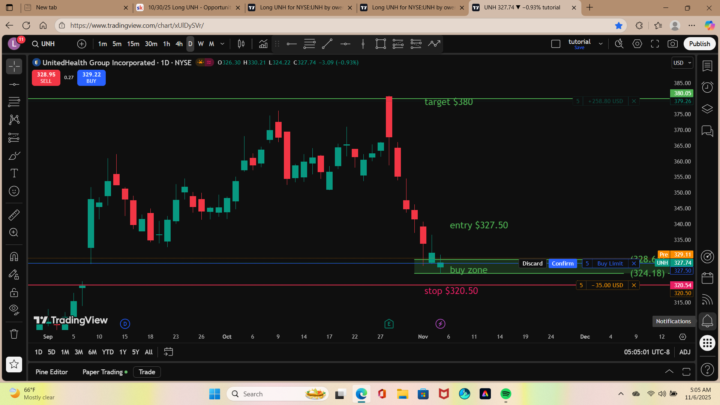Click the Trade button

(x=147, y=372)
